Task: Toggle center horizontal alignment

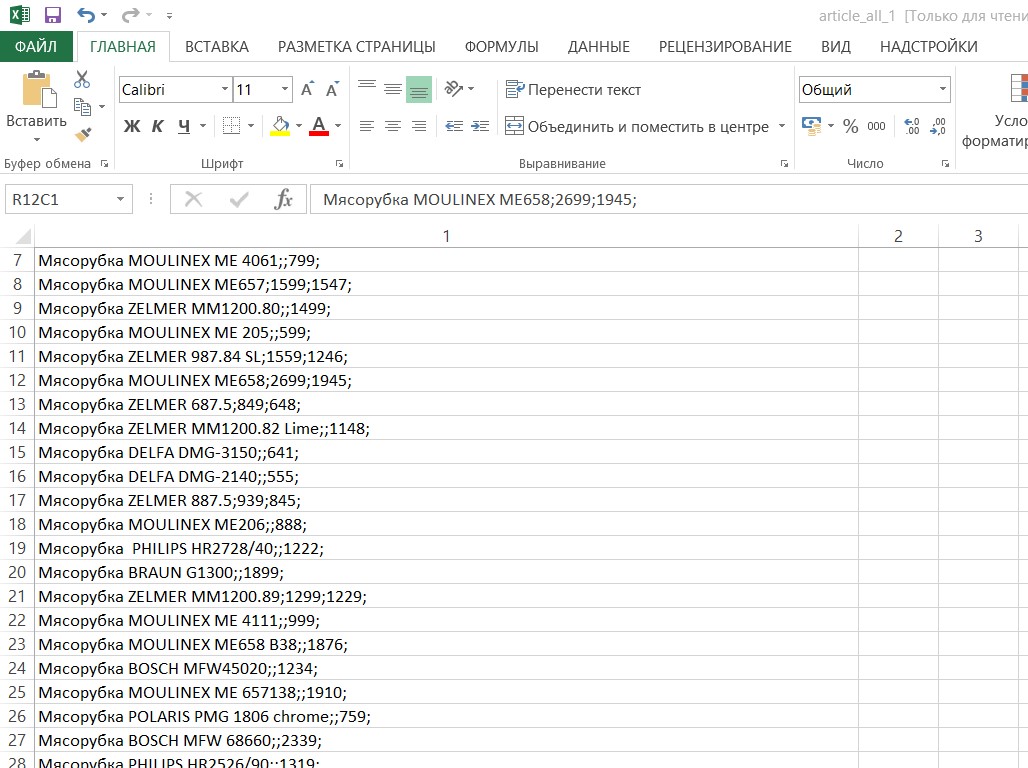Action: tap(393, 126)
